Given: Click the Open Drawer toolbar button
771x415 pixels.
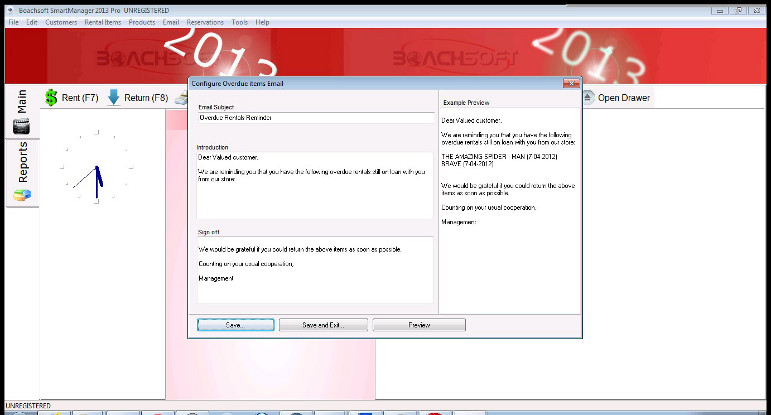Looking at the screenshot, I should 617,97.
